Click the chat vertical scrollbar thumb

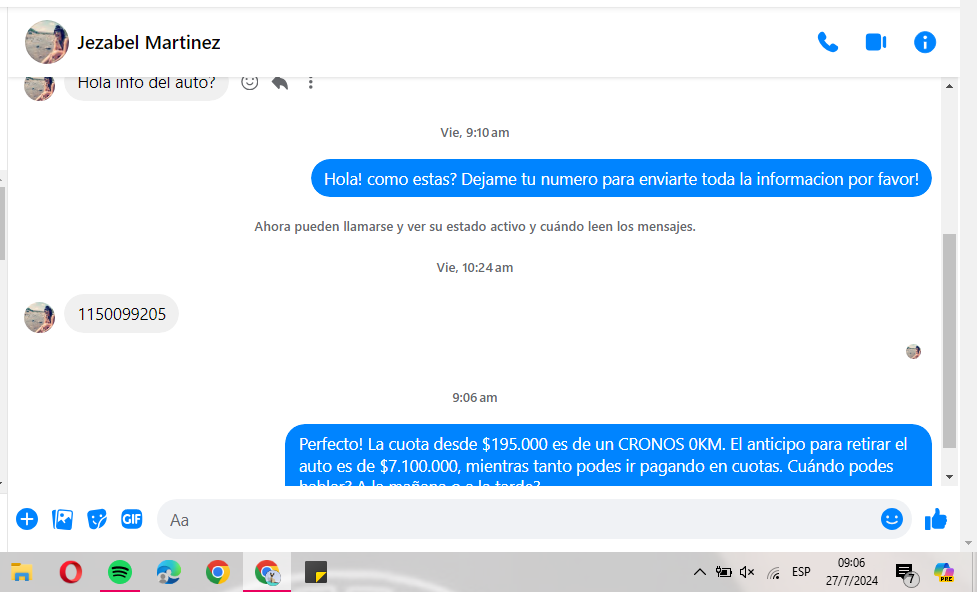pyautogui.click(x=949, y=341)
